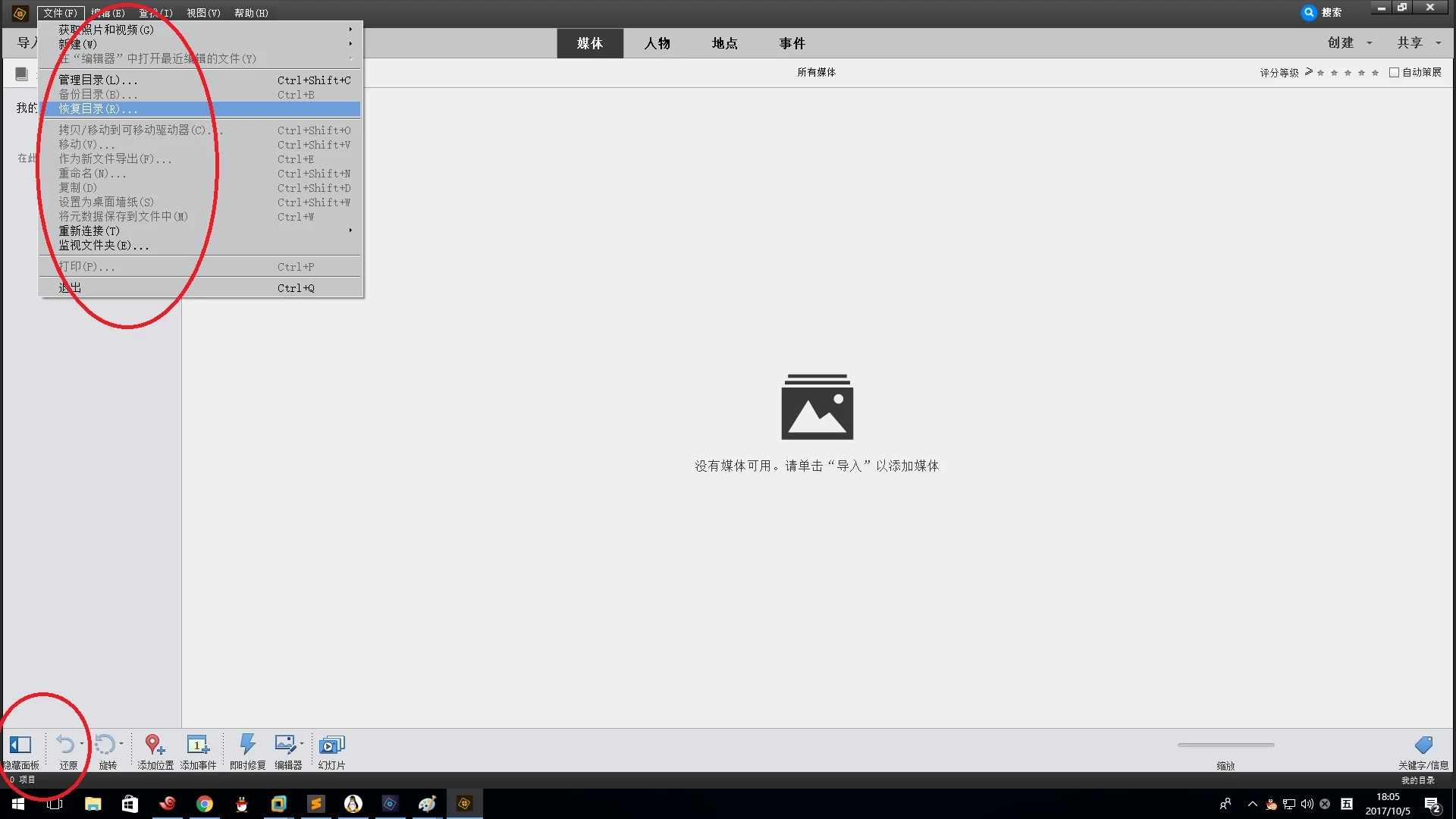1456x819 pixels.
Task: Switch to the Places (地点) tab
Action: [724, 43]
